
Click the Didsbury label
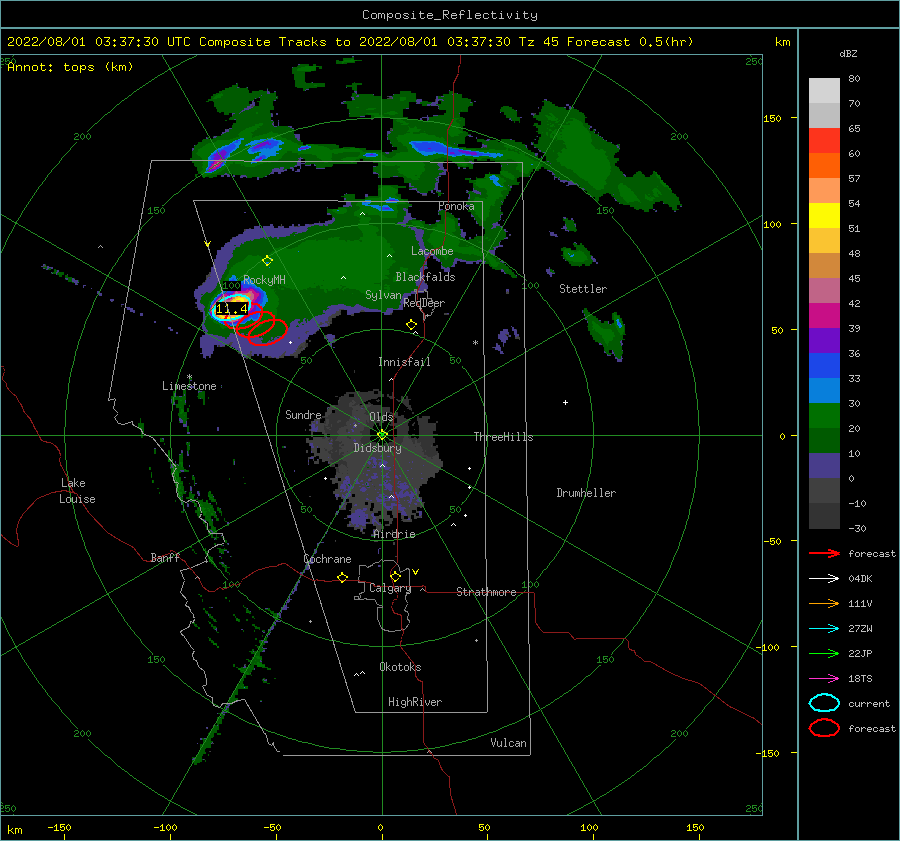(x=378, y=448)
